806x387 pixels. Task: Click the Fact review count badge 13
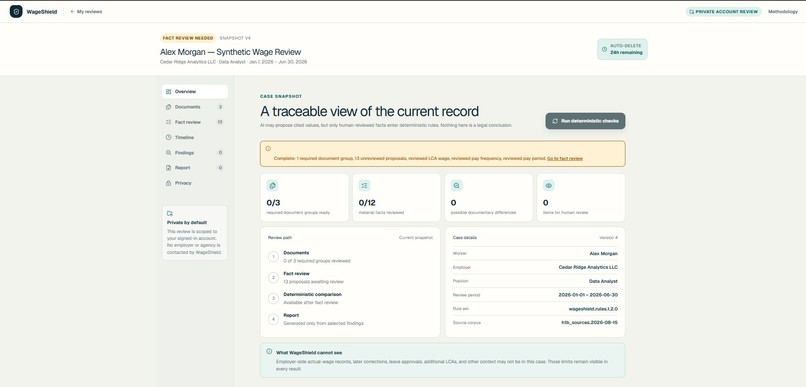219,122
